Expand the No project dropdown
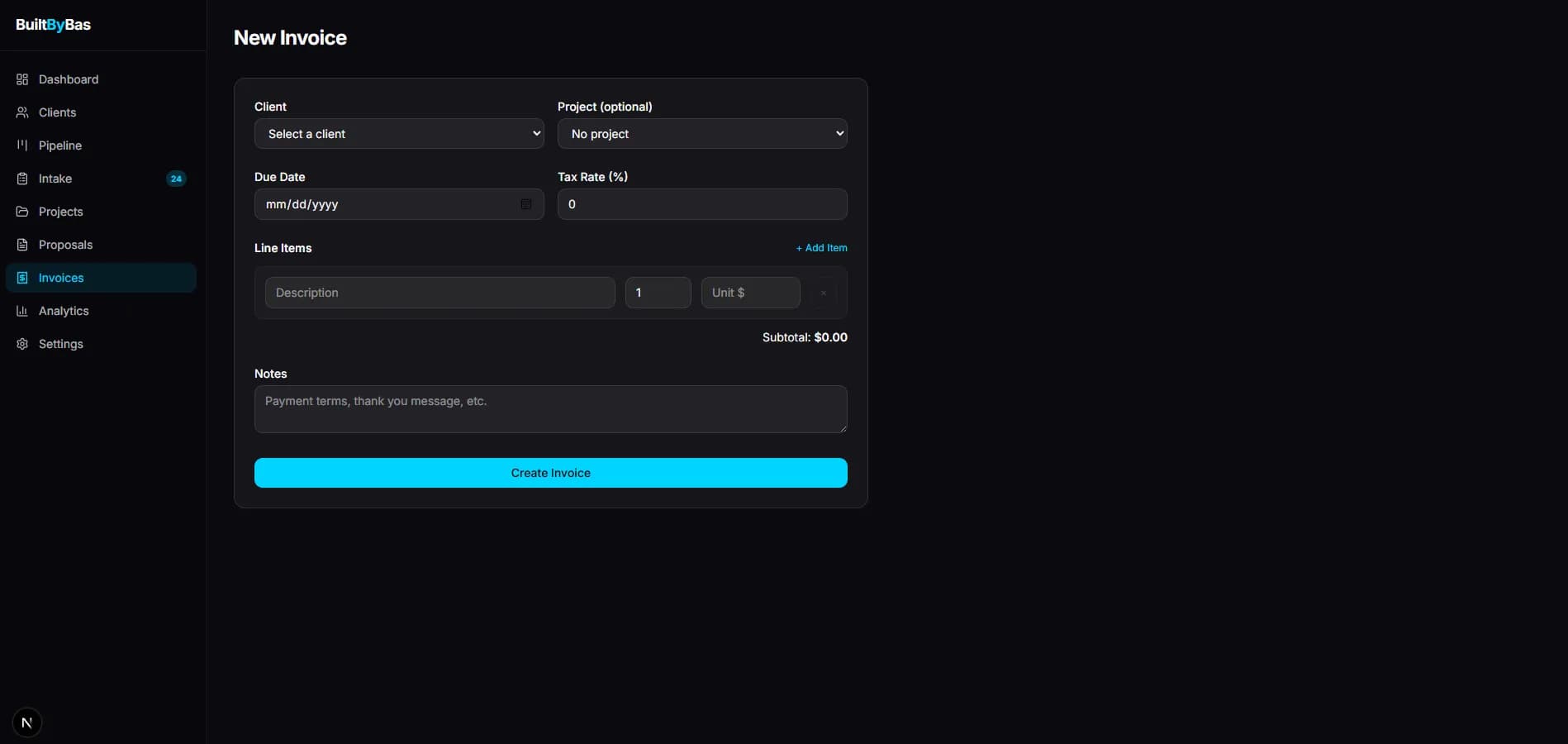Image resolution: width=1568 pixels, height=744 pixels. tap(702, 134)
